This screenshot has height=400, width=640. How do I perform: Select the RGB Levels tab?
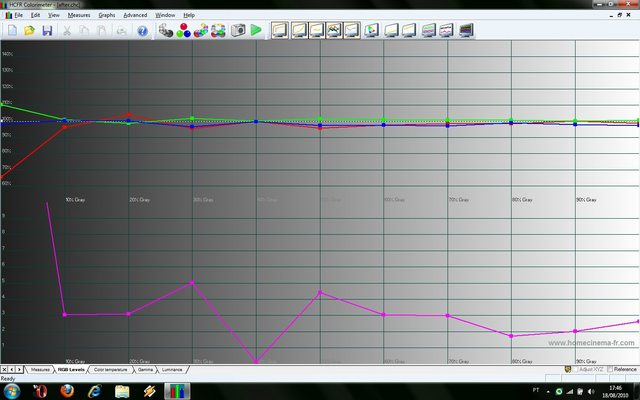(71, 369)
